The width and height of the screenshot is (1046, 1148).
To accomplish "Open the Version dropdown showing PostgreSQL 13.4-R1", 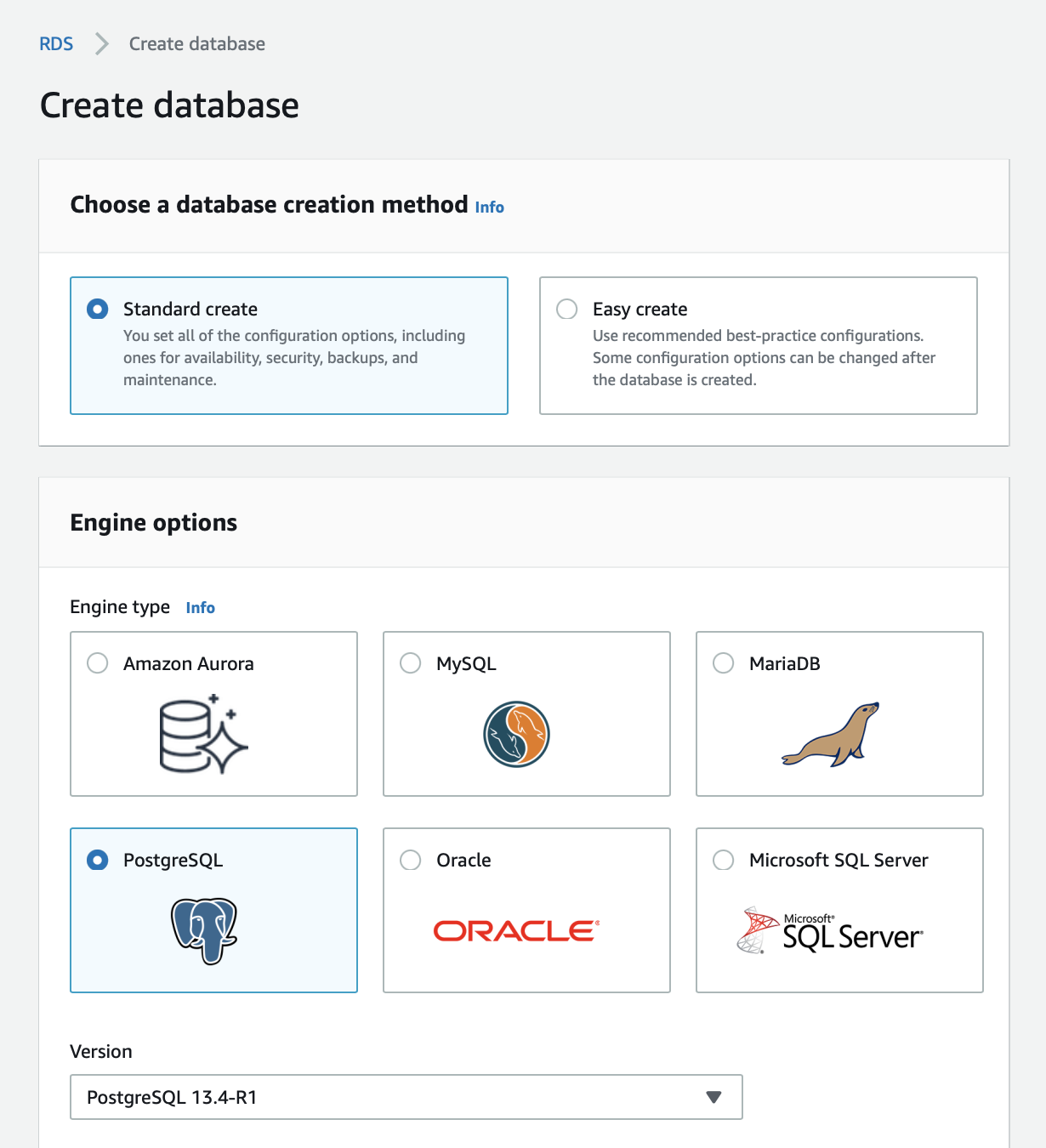I will tap(406, 1097).
